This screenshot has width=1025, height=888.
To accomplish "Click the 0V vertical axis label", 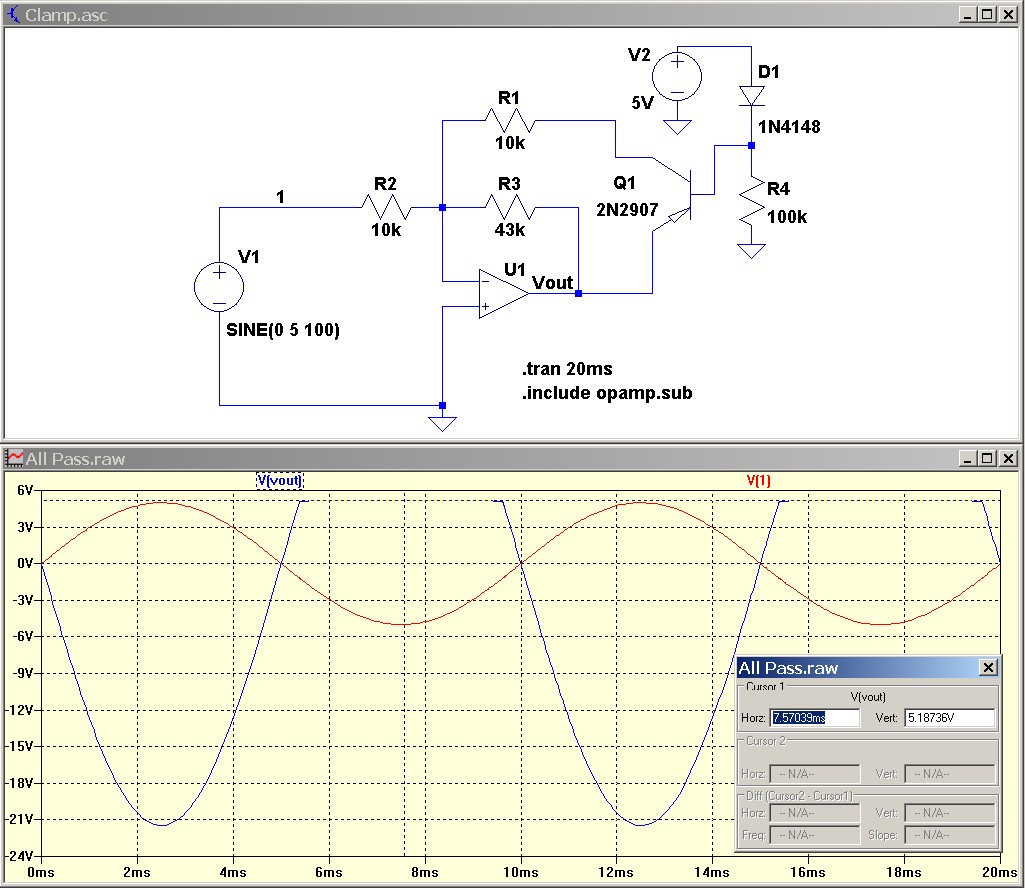I will [x=25, y=563].
